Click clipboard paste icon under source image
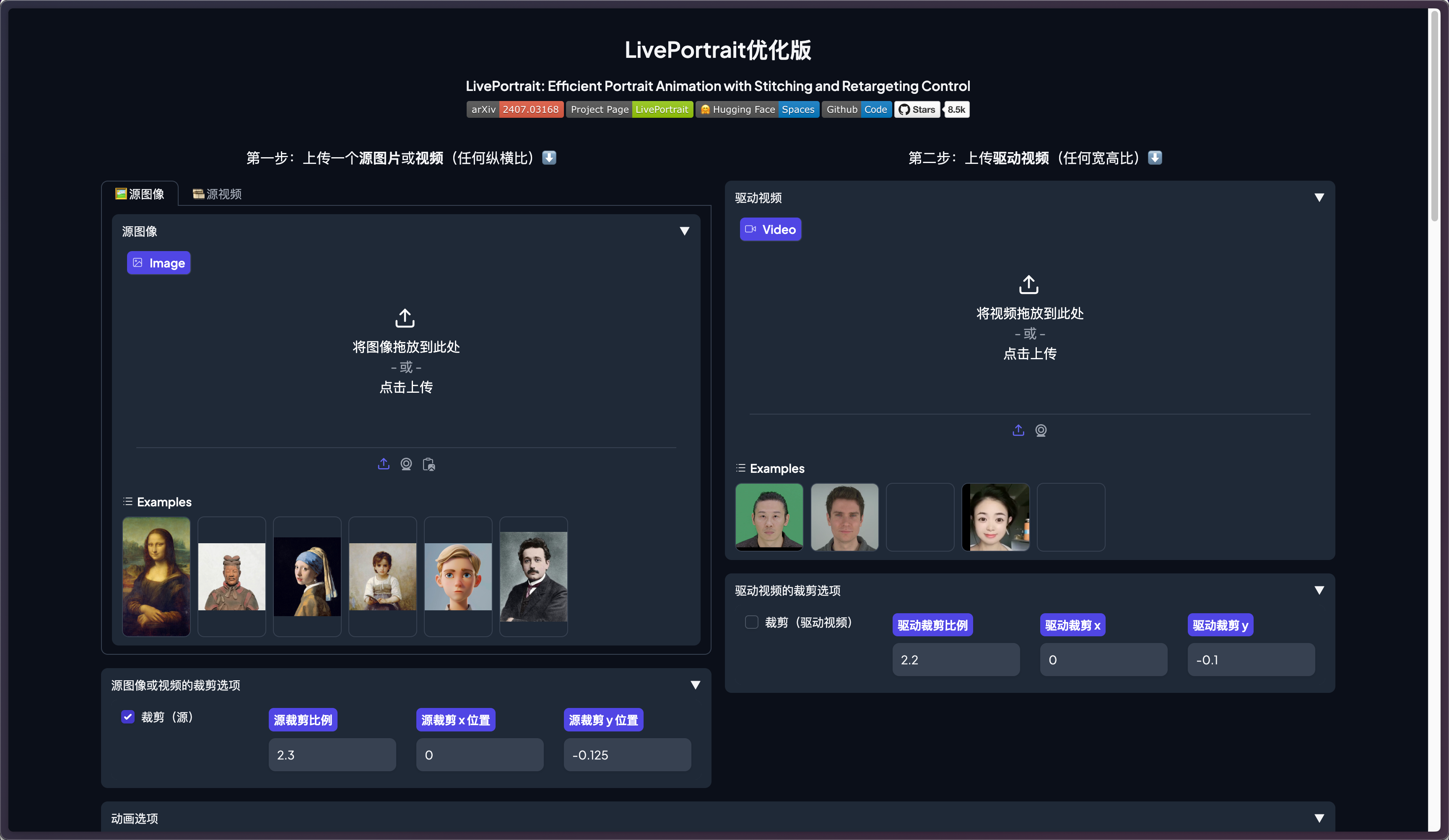This screenshot has width=1449, height=840. (x=429, y=464)
